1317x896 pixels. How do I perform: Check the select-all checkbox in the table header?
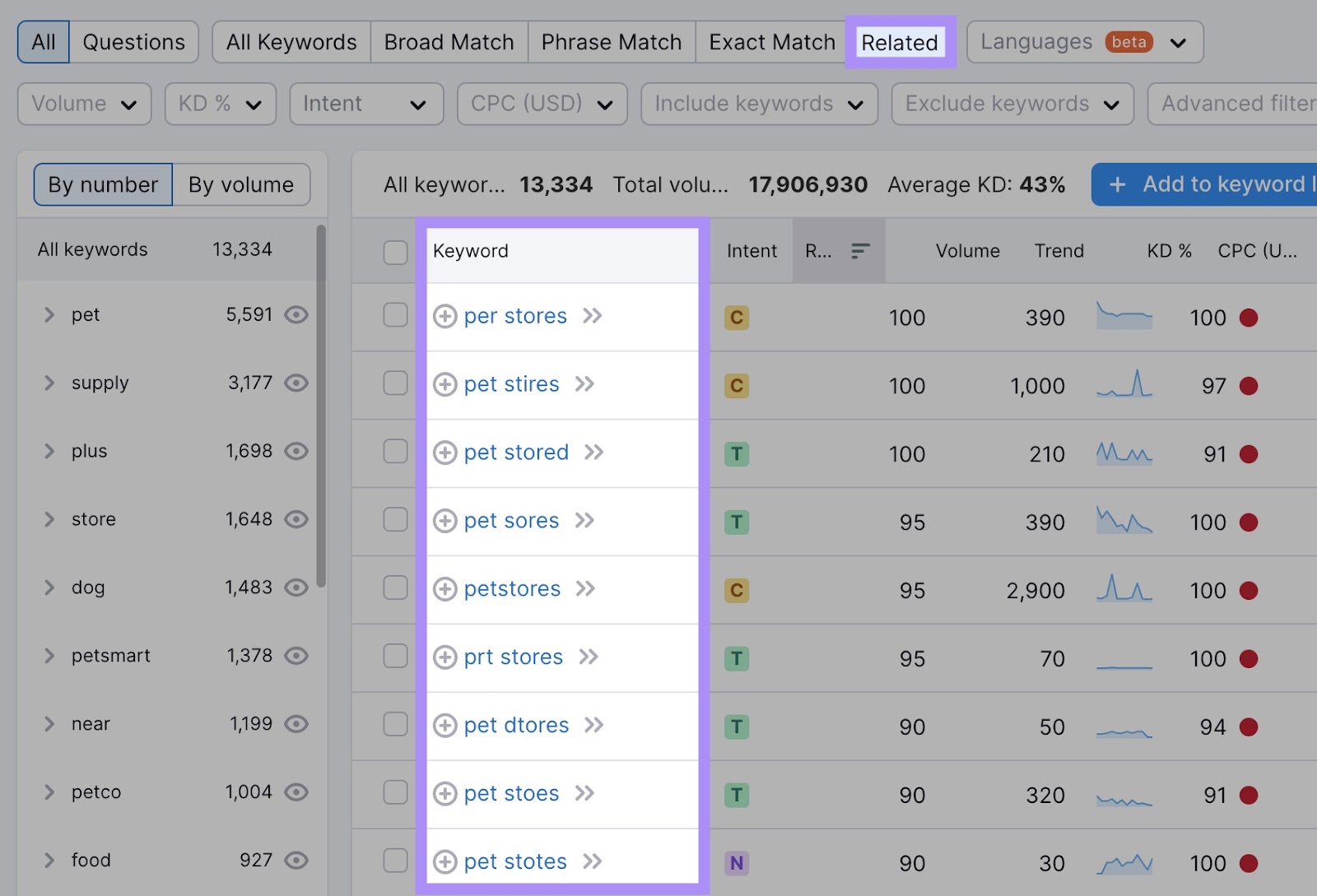click(395, 252)
